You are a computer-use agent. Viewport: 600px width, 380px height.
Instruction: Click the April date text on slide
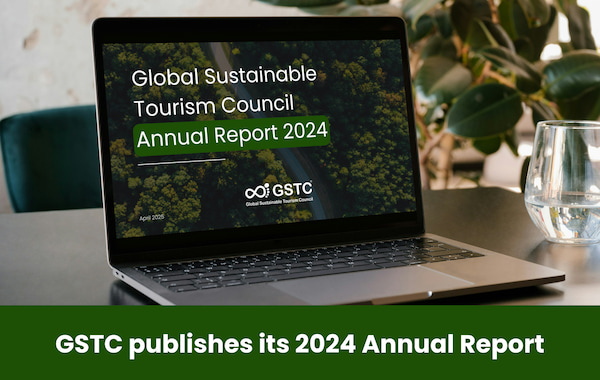click(x=152, y=217)
